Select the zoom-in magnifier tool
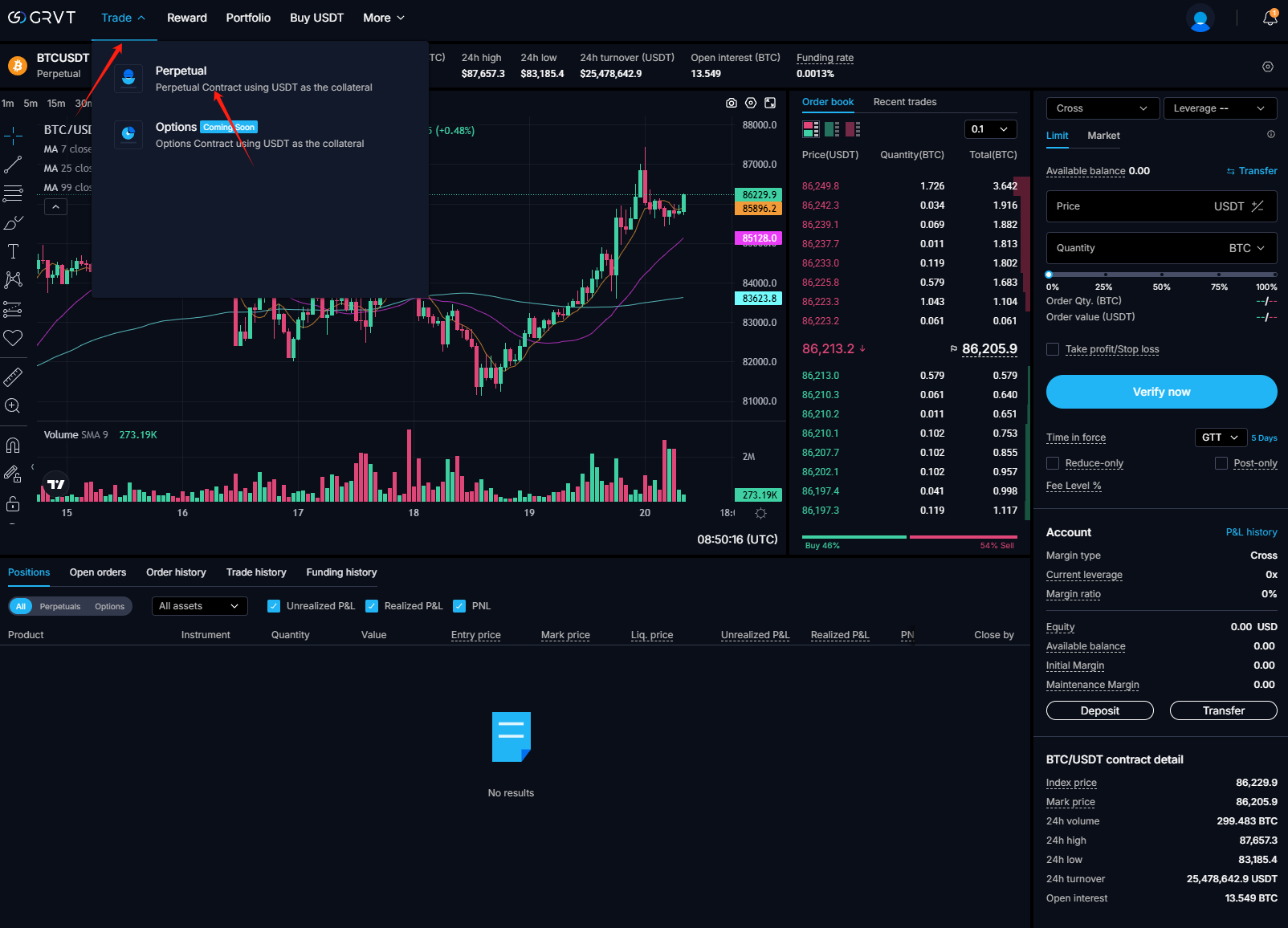 [x=13, y=405]
